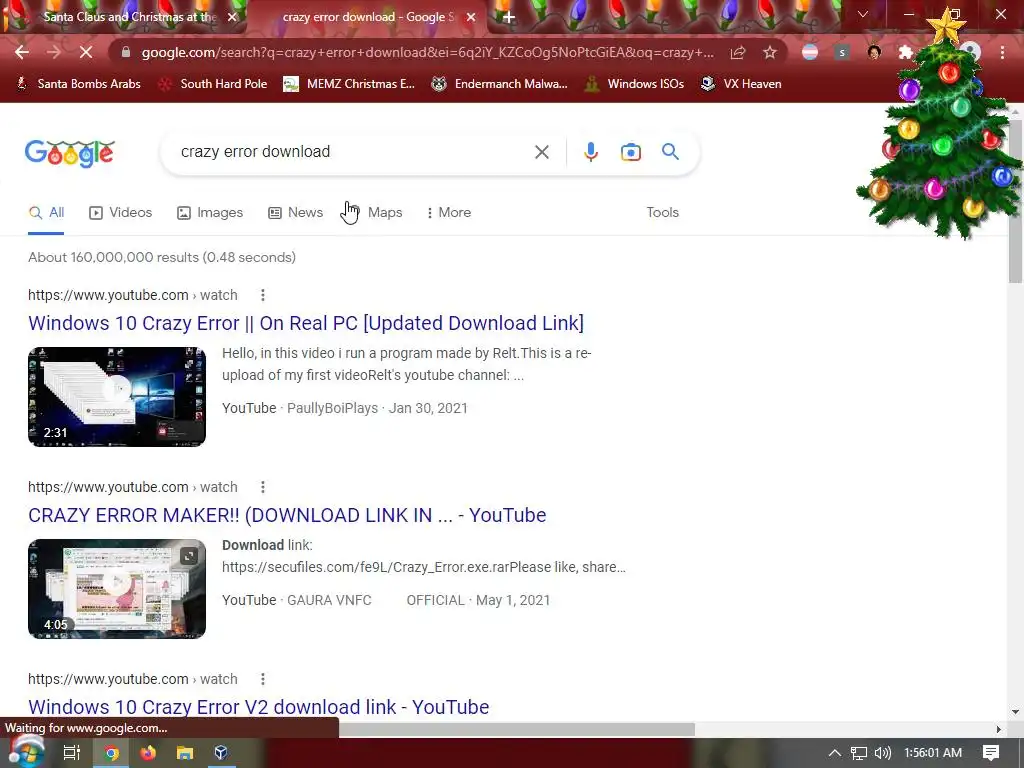This screenshot has width=1024, height=768.
Task: Open options for CRAZY ERROR MAKER result
Action: coord(263,487)
